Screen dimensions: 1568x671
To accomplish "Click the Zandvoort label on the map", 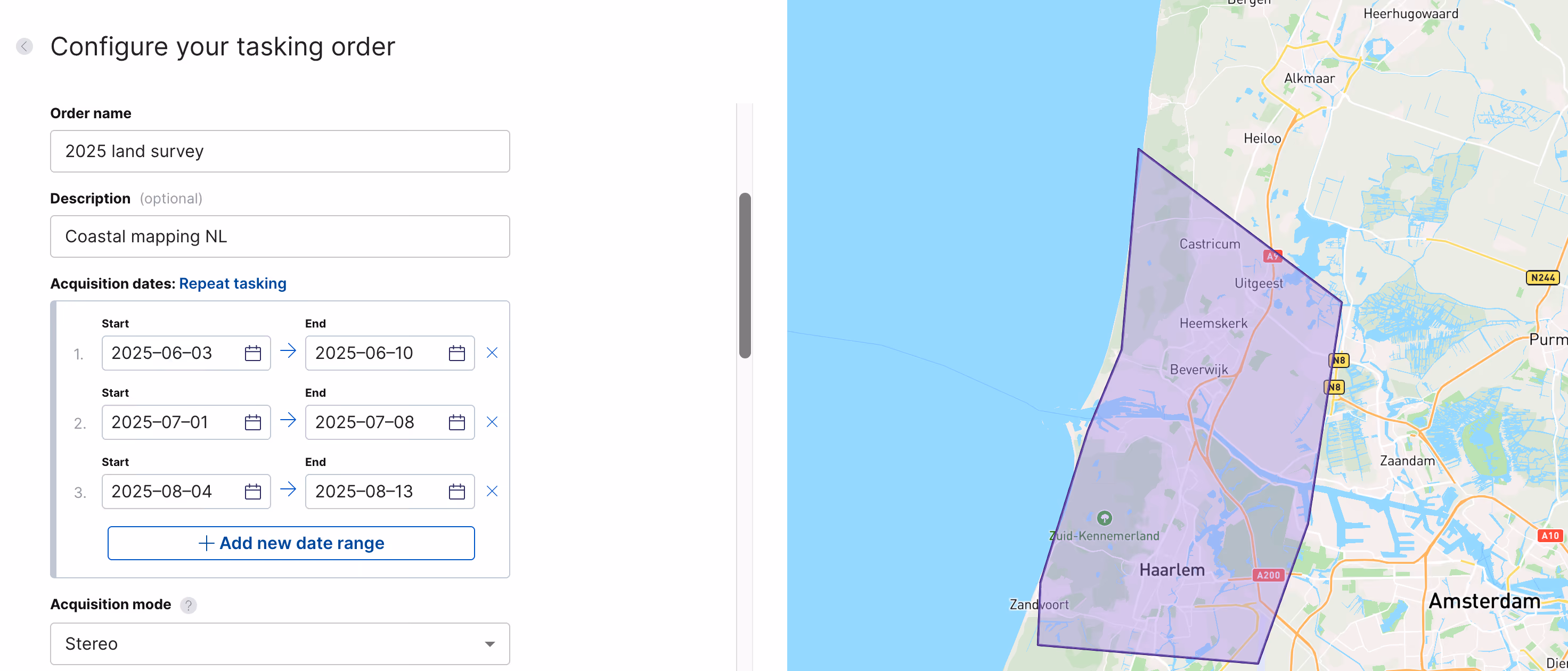I will point(1039,604).
